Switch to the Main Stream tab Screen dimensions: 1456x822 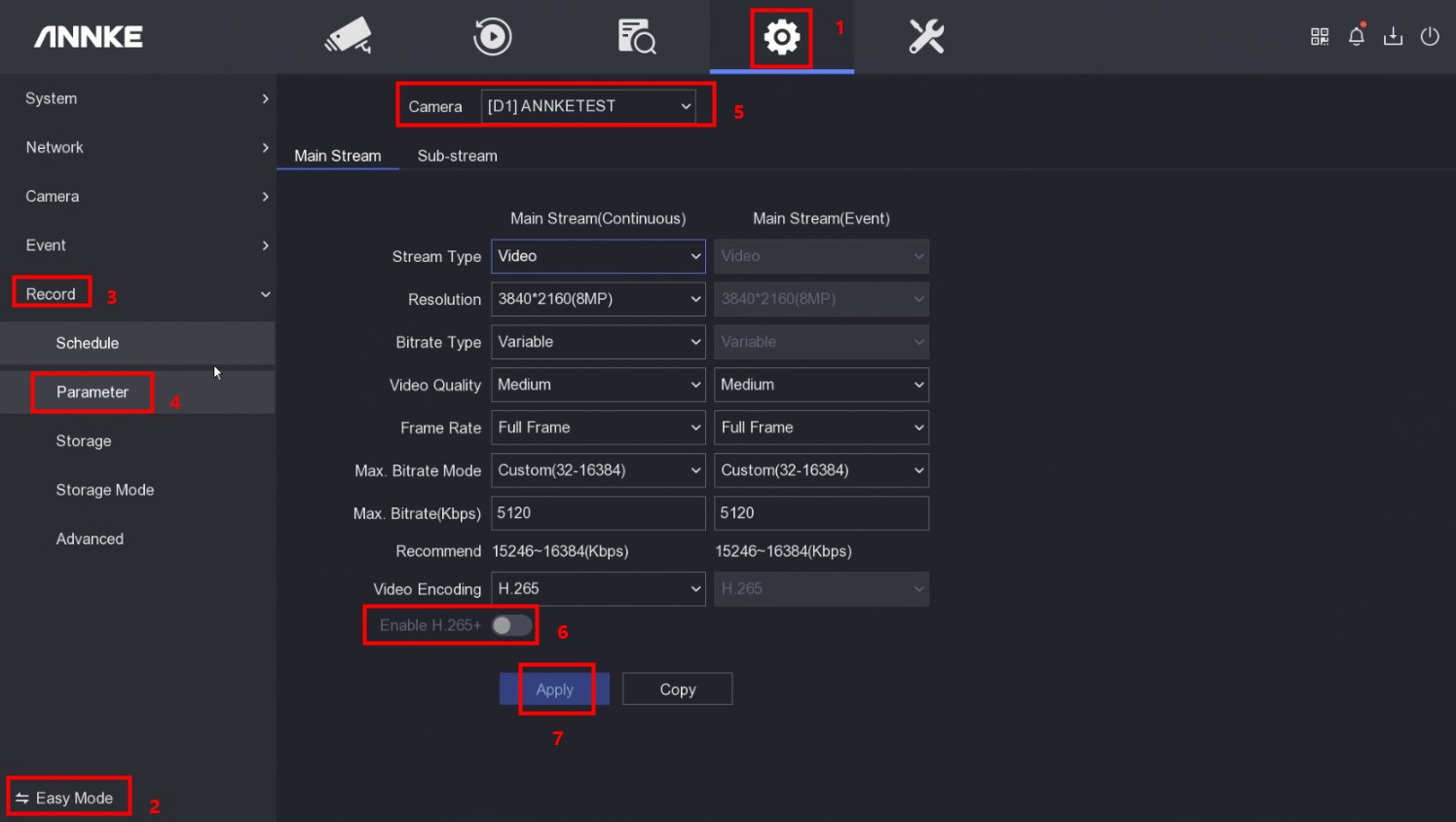tap(338, 156)
